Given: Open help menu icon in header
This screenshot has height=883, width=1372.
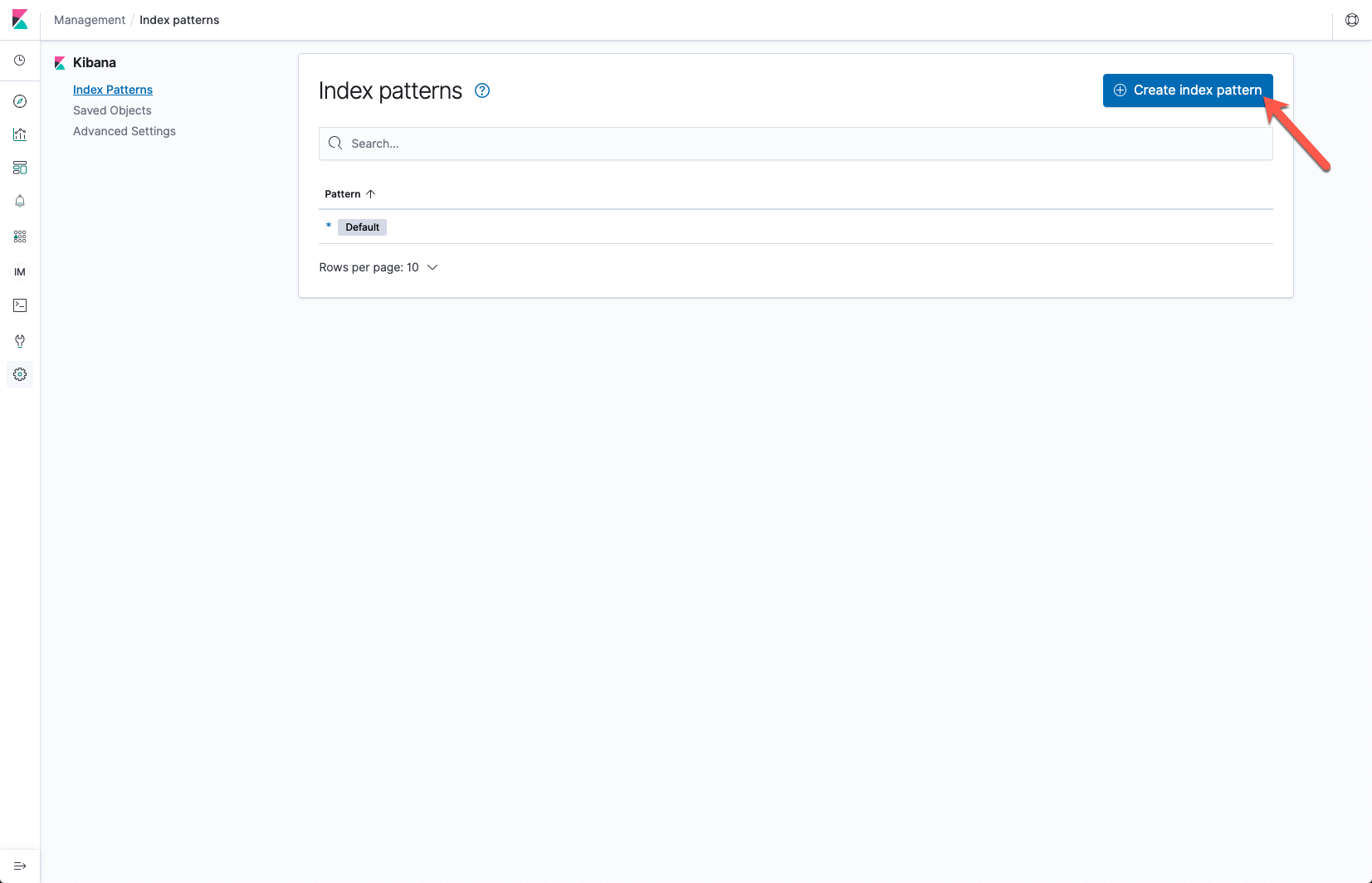Looking at the screenshot, I should (1352, 20).
